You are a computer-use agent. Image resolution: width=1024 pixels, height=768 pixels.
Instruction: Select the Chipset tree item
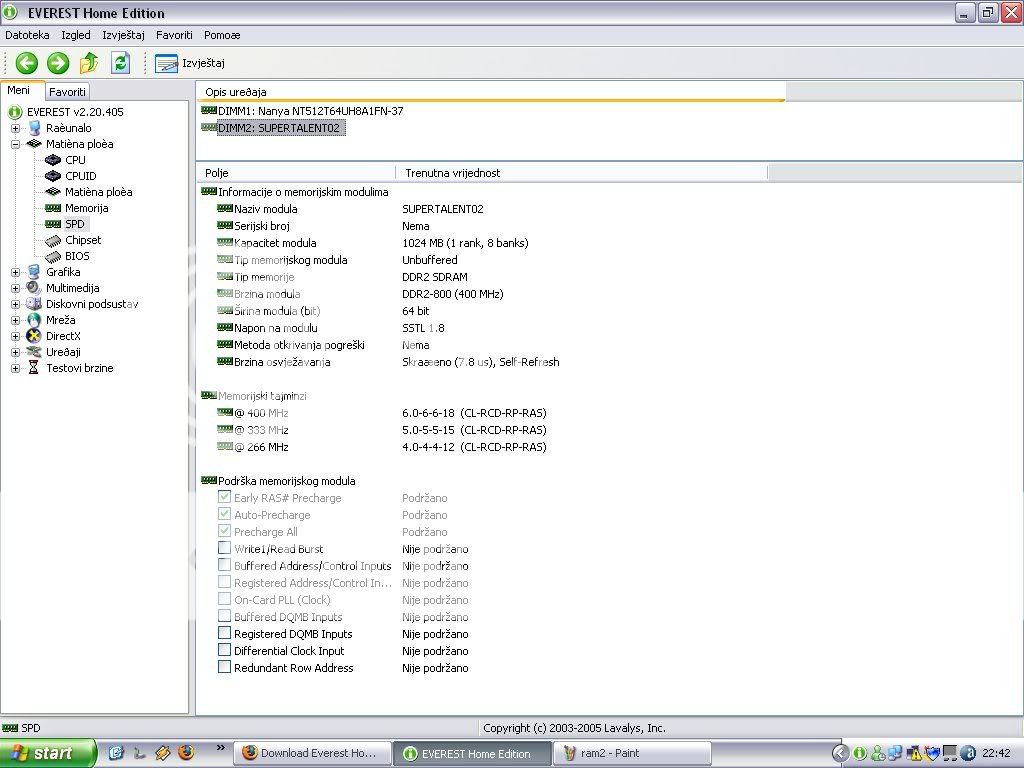[x=83, y=240]
